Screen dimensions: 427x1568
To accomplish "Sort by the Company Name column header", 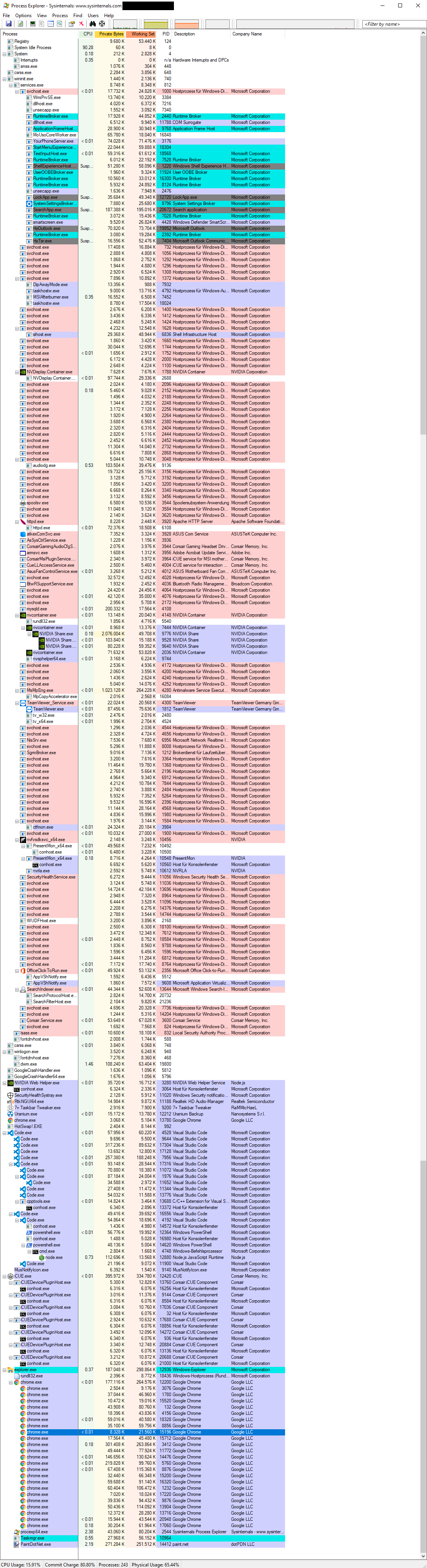I will click(258, 34).
